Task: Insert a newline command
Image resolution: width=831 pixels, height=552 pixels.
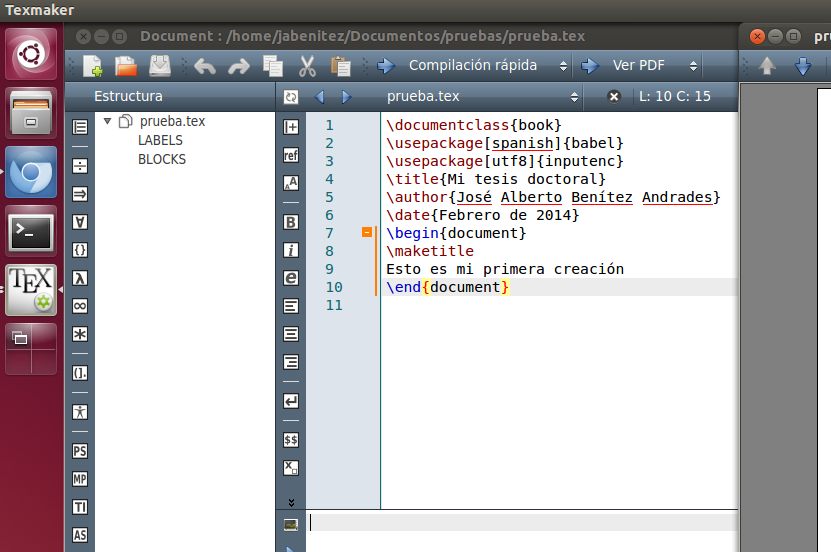Action: pyautogui.click(x=291, y=401)
